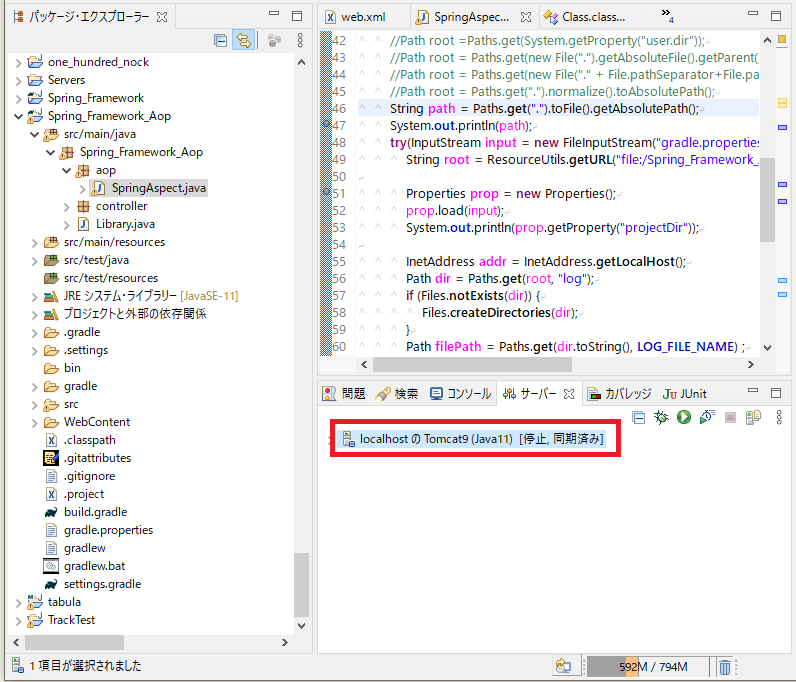The width and height of the screenshot is (796, 682).
Task: Open Servers view menu dots
Action: click(x=779, y=417)
